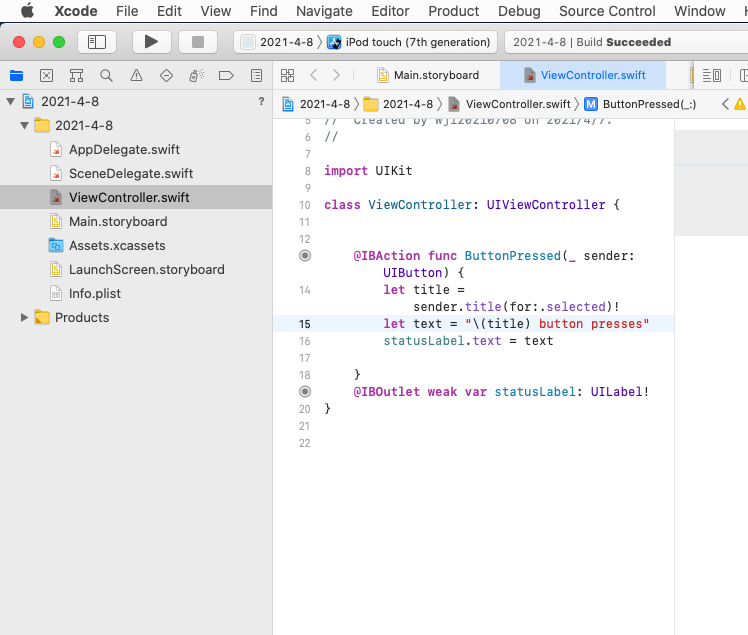This screenshot has width=748, height=635.
Task: Show the Breakpoint navigator
Action: (x=226, y=75)
